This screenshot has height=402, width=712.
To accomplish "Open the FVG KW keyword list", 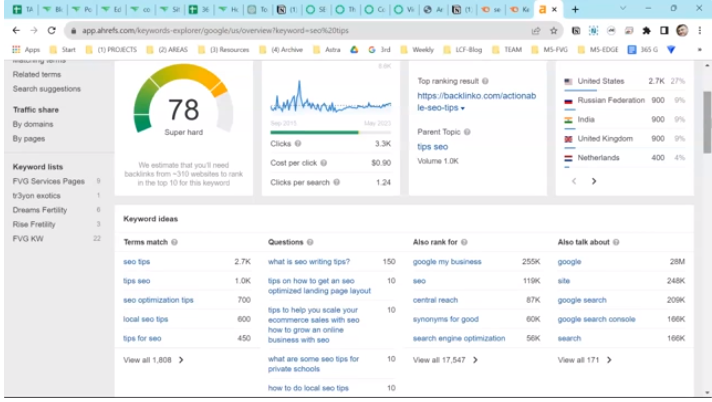I will pyautogui.click(x=28, y=238).
